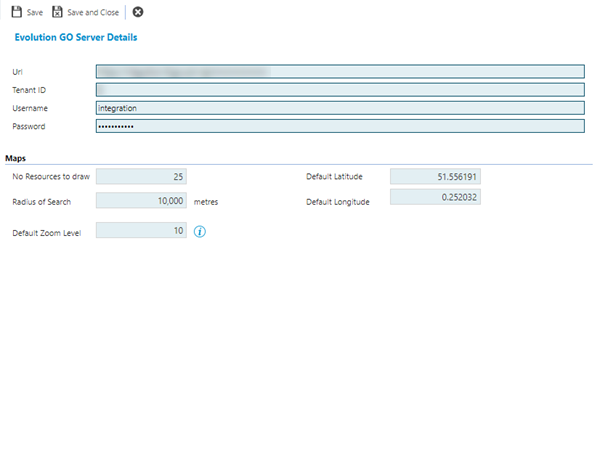Click the info icon beside Default Zoom Level
Image resolution: width=600 pixels, height=458 pixels.
click(x=199, y=232)
